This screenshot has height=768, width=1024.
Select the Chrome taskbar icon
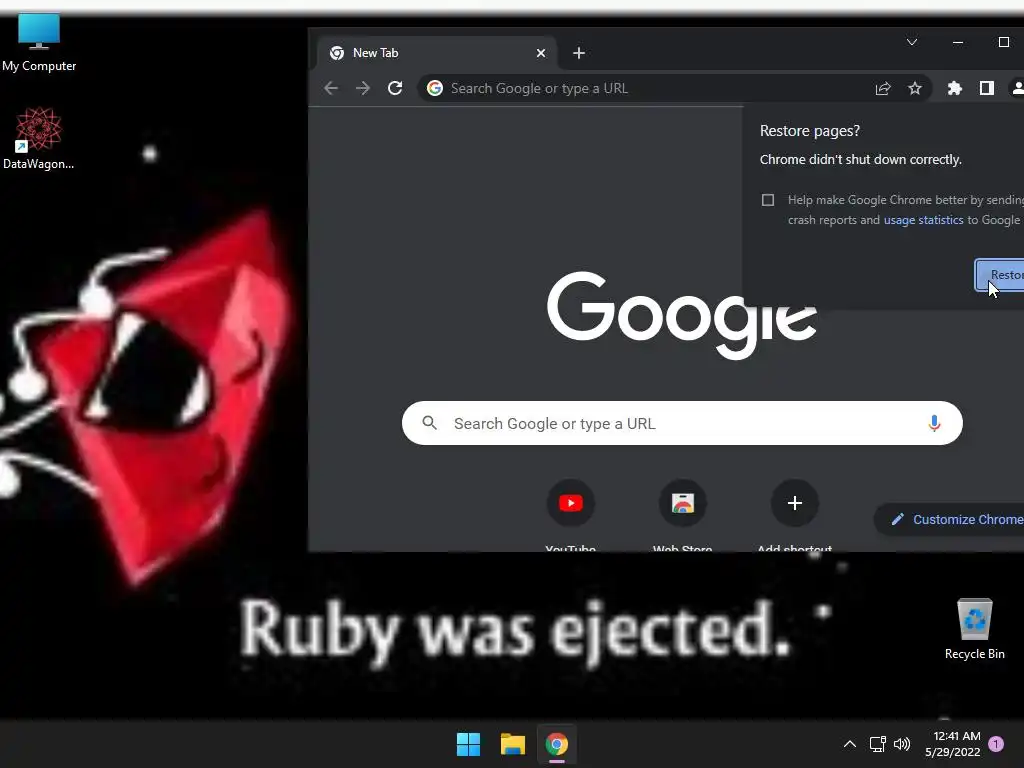[x=557, y=744]
